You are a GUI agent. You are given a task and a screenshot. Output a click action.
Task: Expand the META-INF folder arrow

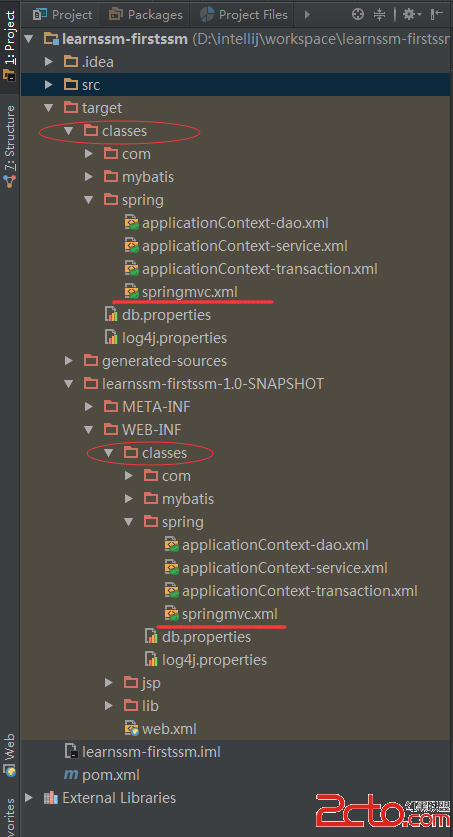[x=89, y=407]
